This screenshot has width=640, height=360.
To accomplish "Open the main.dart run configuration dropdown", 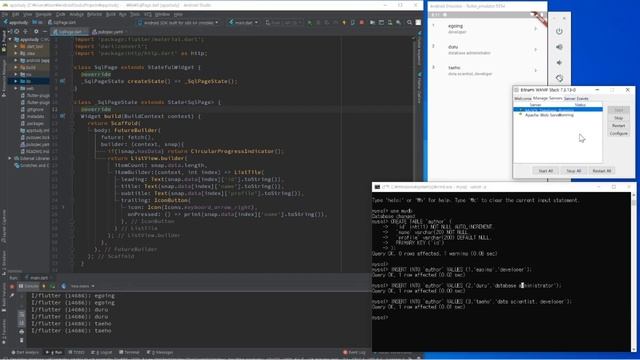I will pyautogui.click(x=243, y=22).
